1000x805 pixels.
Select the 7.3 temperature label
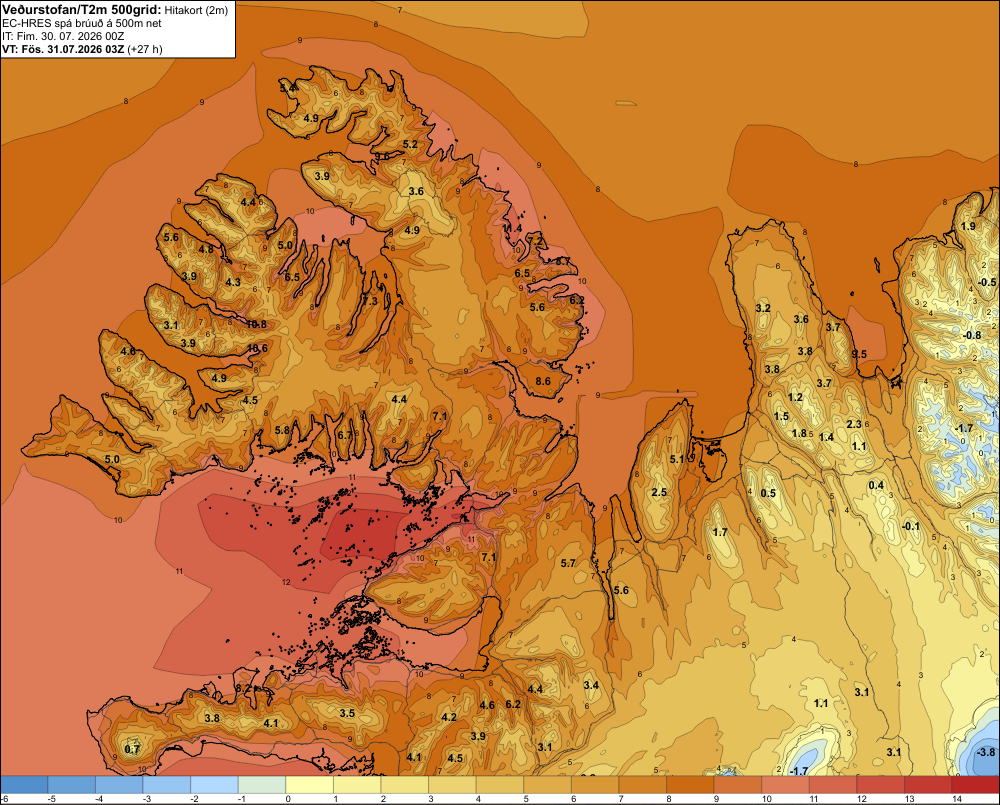[370, 301]
